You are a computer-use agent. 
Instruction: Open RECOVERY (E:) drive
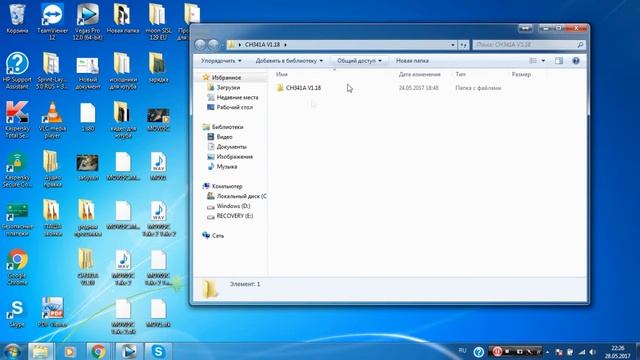click(x=234, y=216)
